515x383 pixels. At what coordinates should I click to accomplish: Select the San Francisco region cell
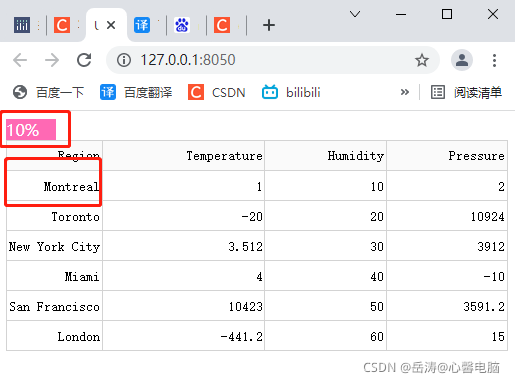54,306
